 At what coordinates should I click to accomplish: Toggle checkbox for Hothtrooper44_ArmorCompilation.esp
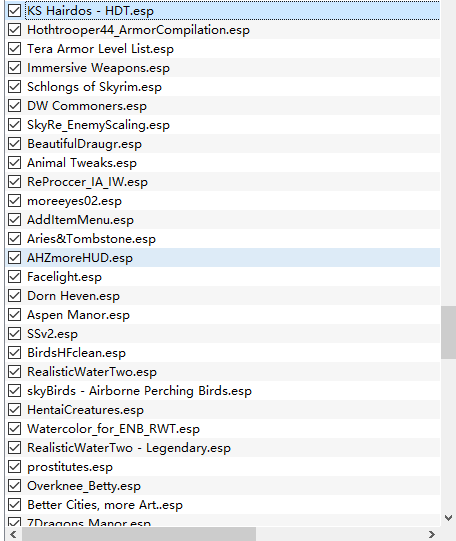click(x=14, y=30)
